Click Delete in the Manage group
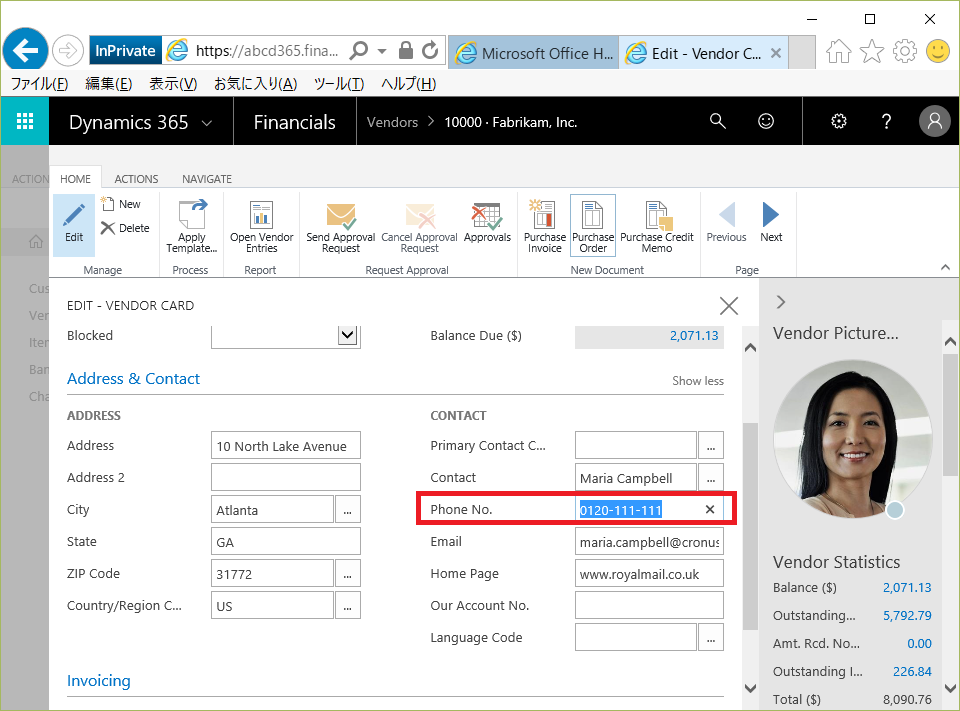 (x=125, y=228)
